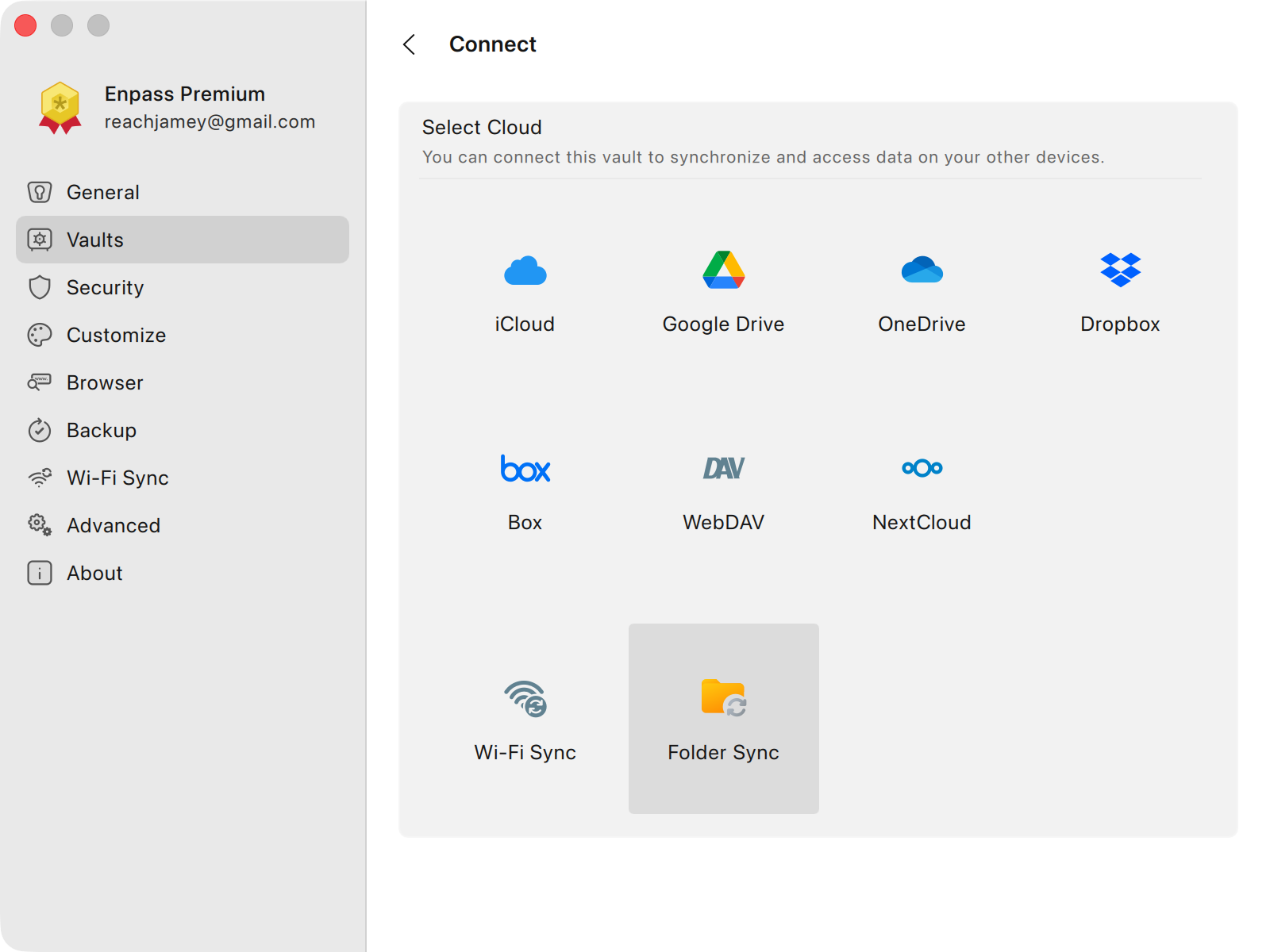The height and width of the screenshot is (952, 1270).
Task: Open Customize settings label
Action: click(x=117, y=335)
